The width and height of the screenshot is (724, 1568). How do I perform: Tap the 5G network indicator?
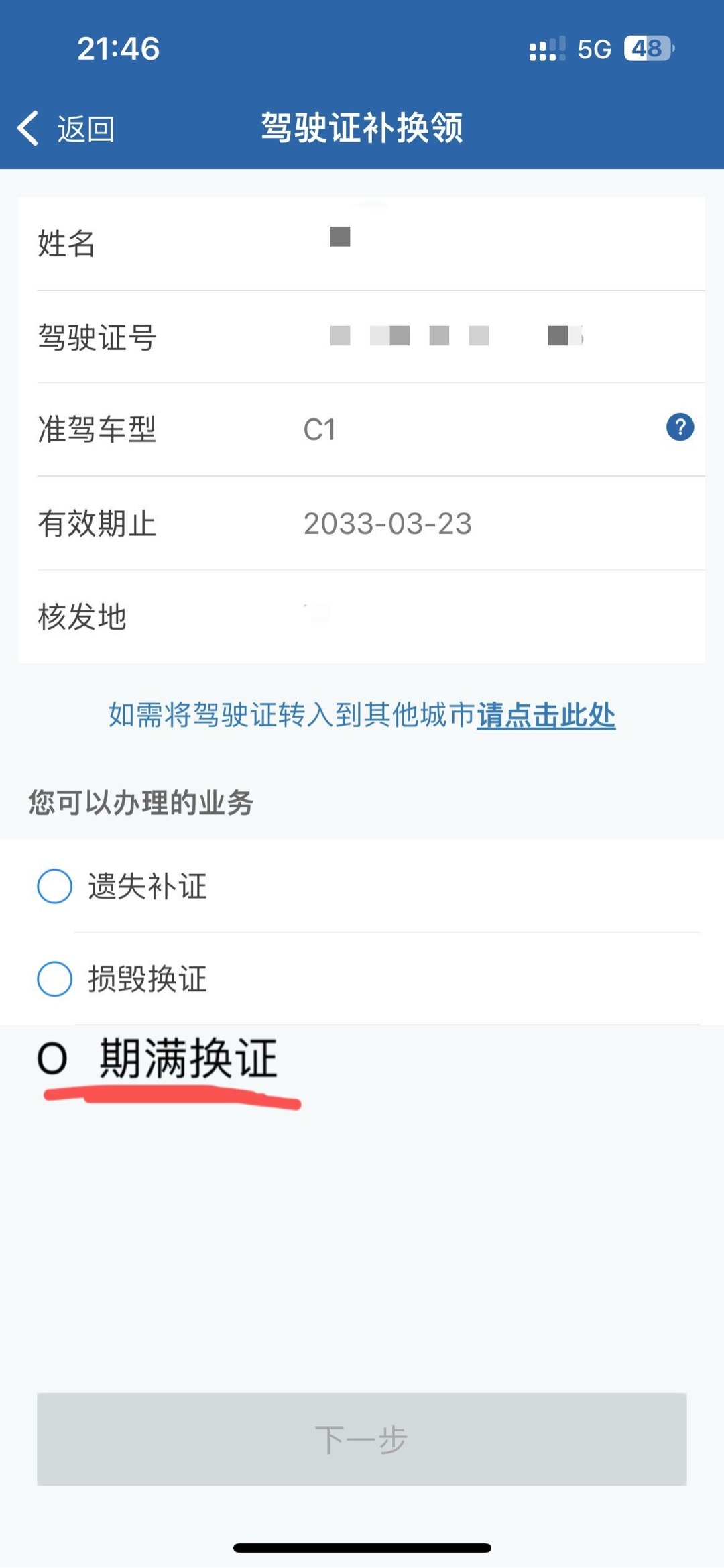click(x=594, y=49)
